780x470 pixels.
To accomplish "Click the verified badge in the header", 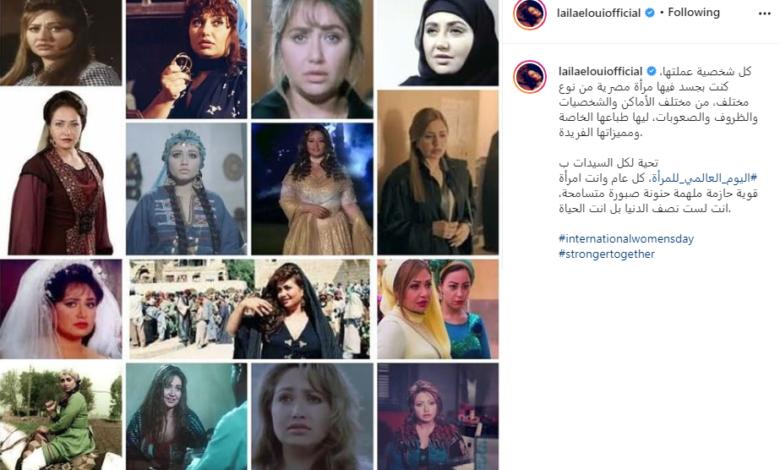I will click(x=650, y=13).
